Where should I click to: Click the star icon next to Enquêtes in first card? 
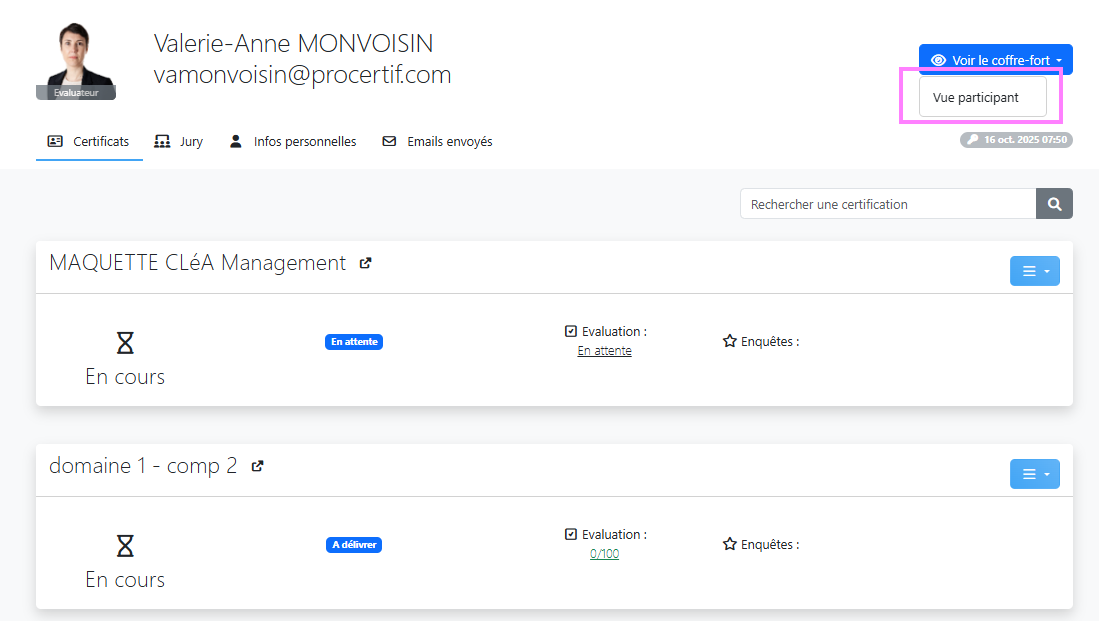(729, 341)
